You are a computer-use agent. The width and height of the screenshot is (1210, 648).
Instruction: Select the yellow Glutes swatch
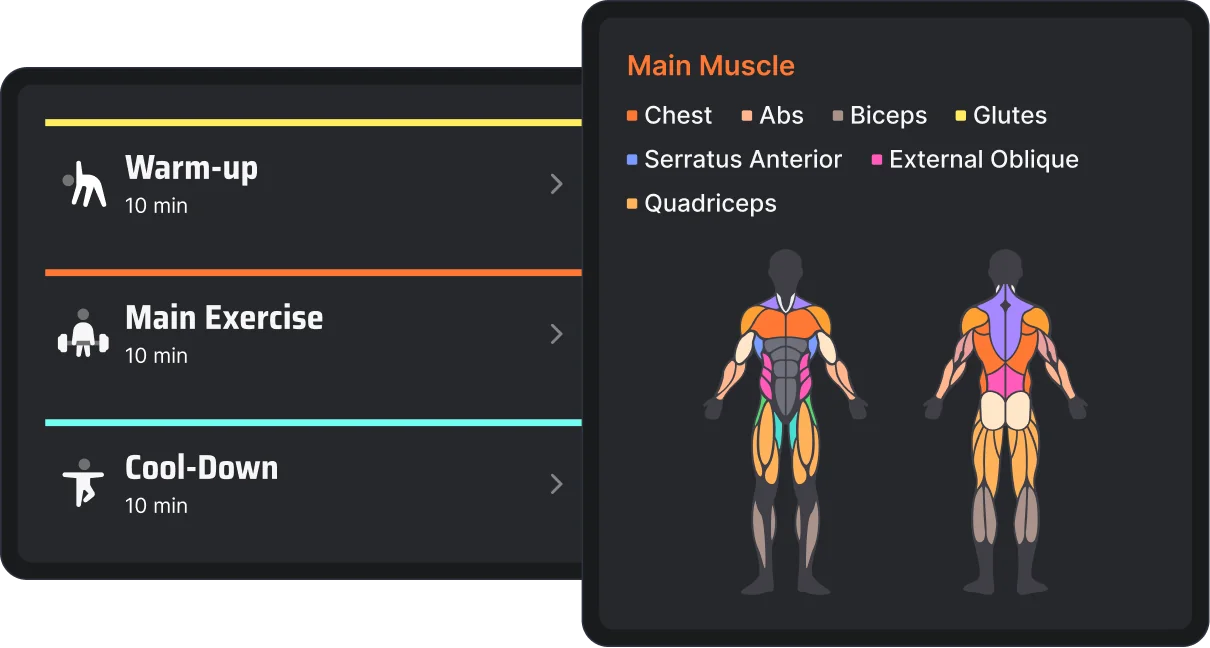click(x=959, y=115)
